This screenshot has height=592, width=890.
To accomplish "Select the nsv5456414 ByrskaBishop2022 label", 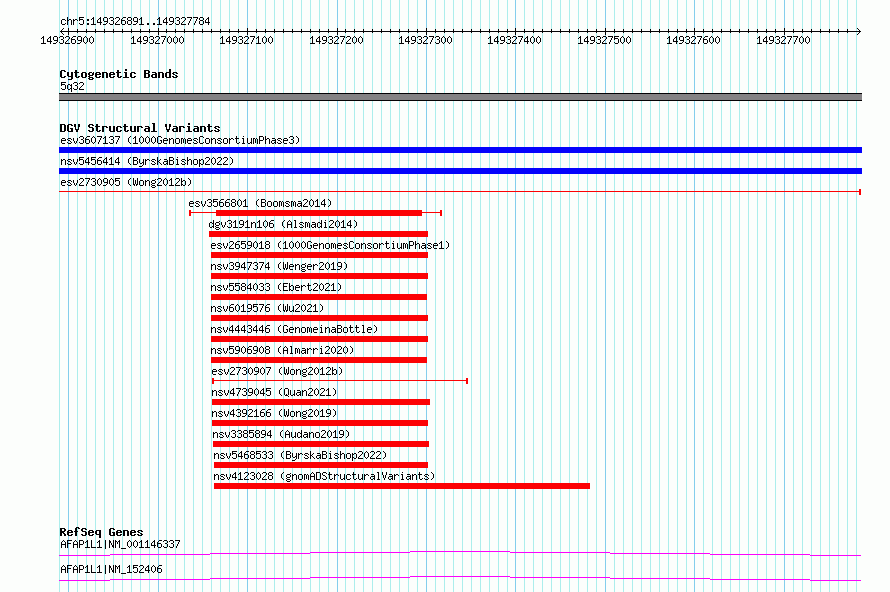I will tap(147, 161).
